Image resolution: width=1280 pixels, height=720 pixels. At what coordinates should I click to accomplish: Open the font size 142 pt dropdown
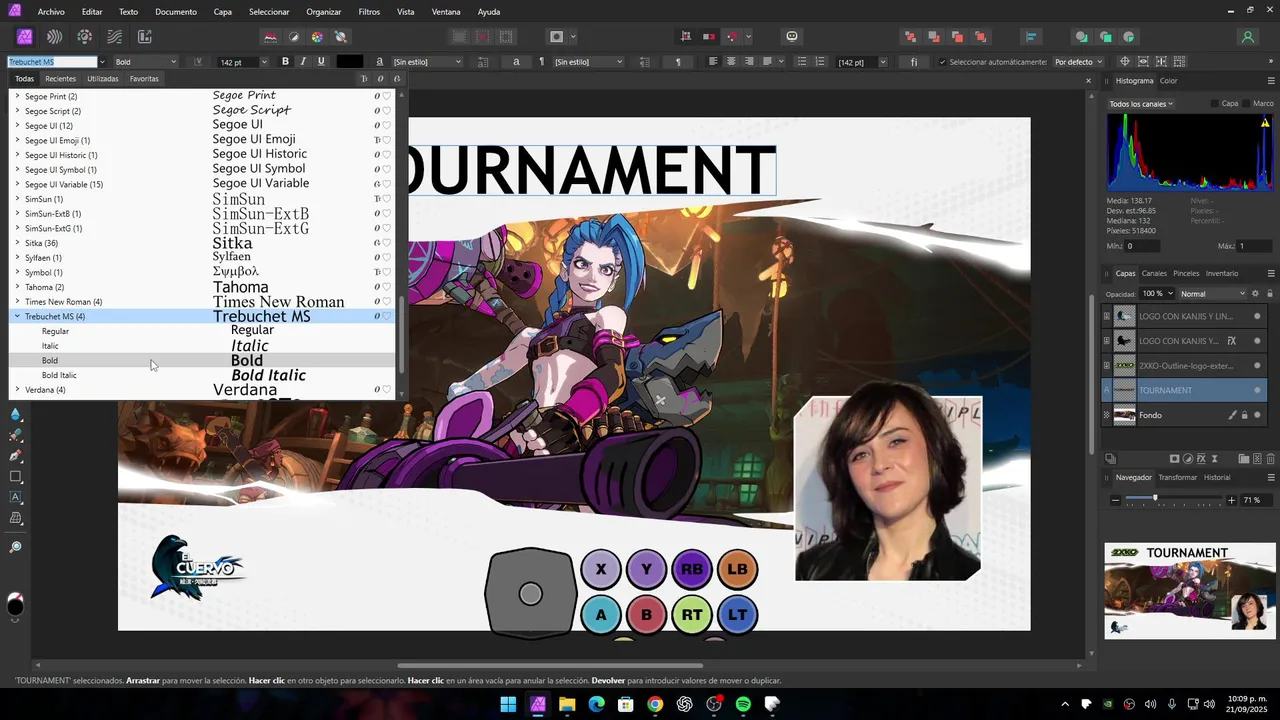tap(263, 62)
